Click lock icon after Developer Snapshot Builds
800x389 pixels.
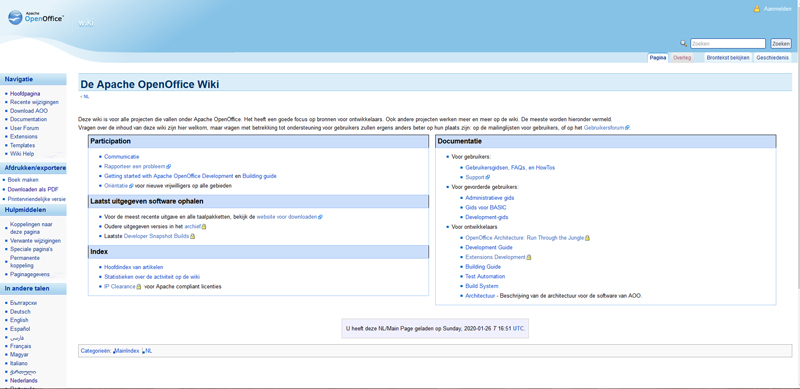pyautogui.click(x=192, y=236)
